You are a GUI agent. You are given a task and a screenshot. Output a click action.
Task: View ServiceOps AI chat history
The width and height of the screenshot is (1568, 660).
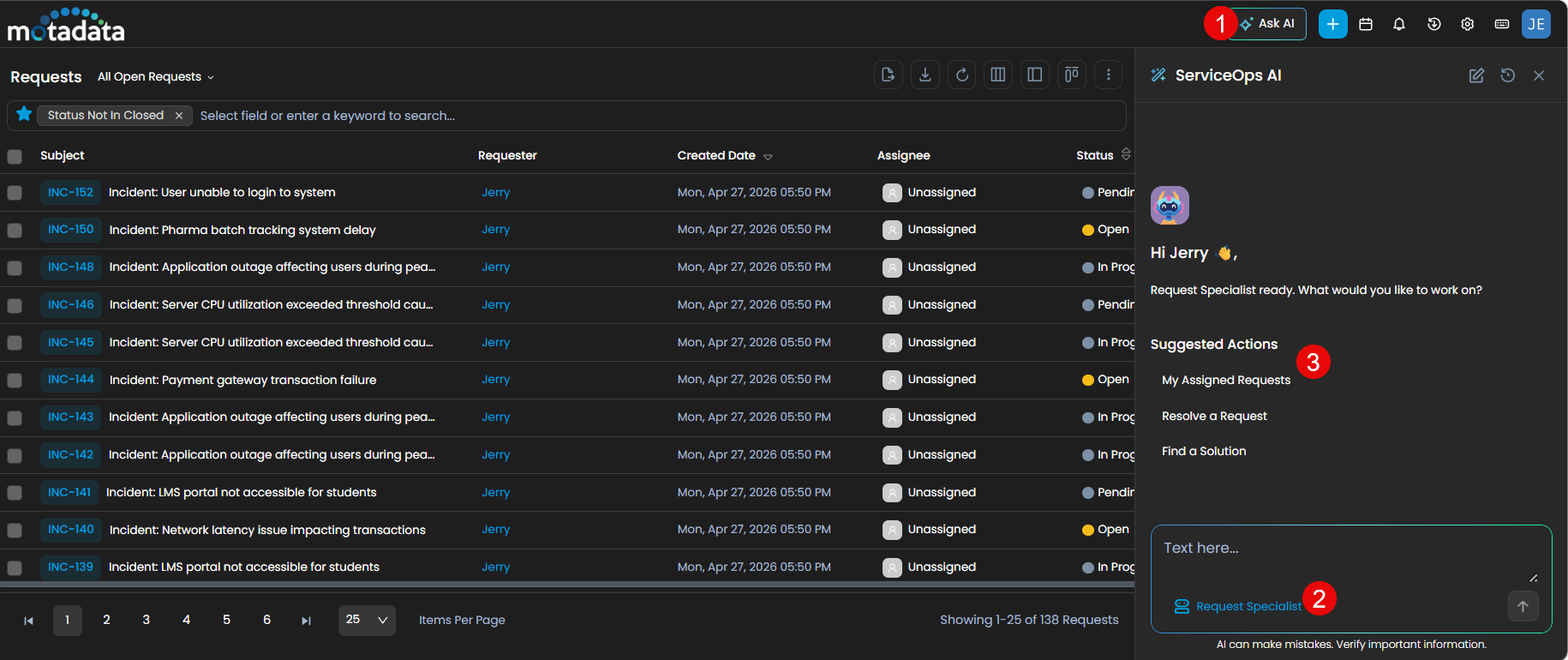(1508, 75)
